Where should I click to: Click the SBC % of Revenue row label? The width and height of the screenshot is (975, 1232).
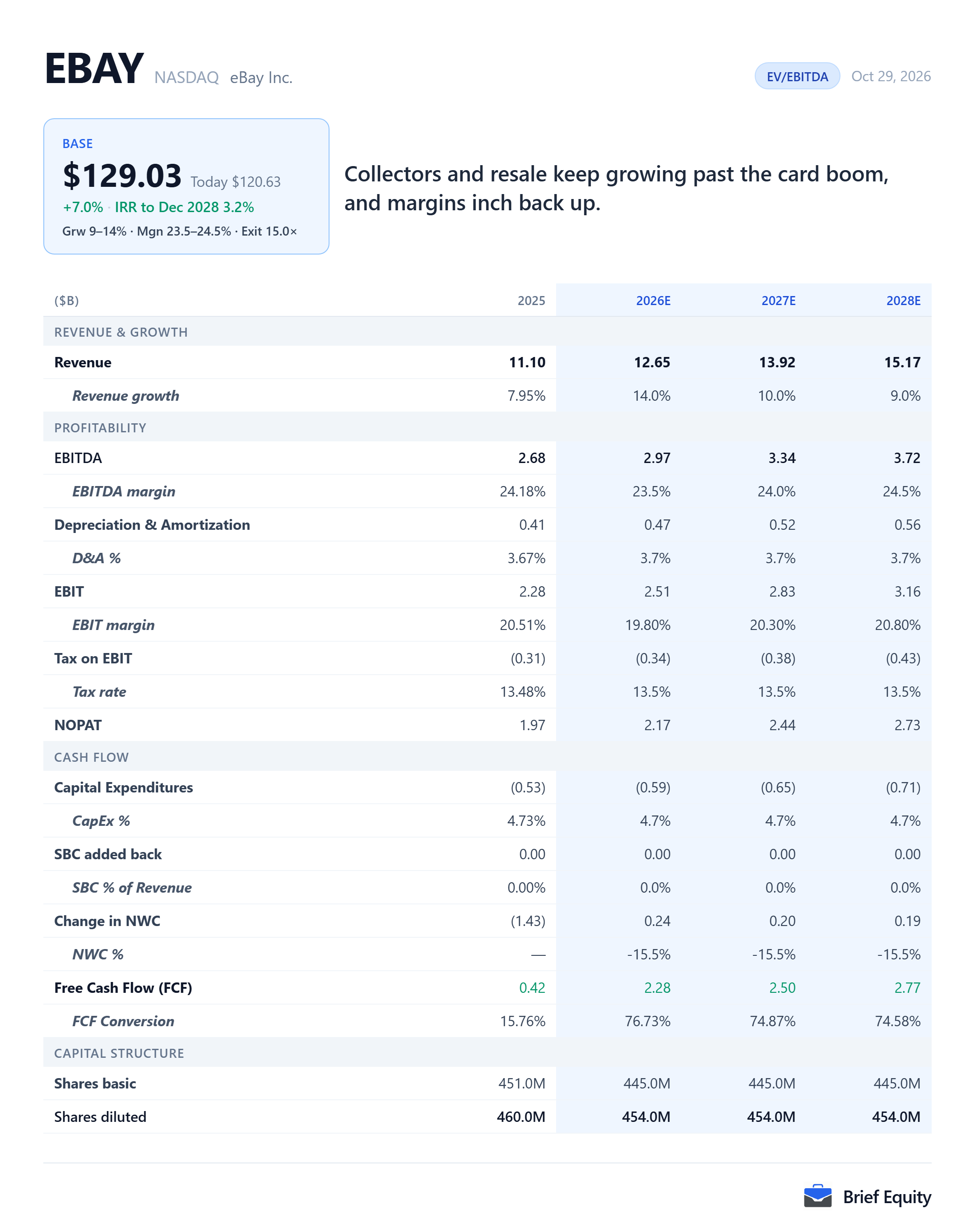(x=132, y=888)
